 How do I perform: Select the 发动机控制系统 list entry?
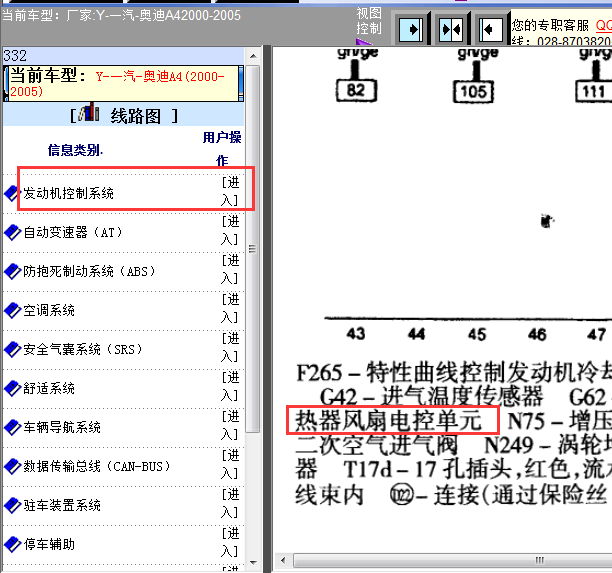coord(69,193)
